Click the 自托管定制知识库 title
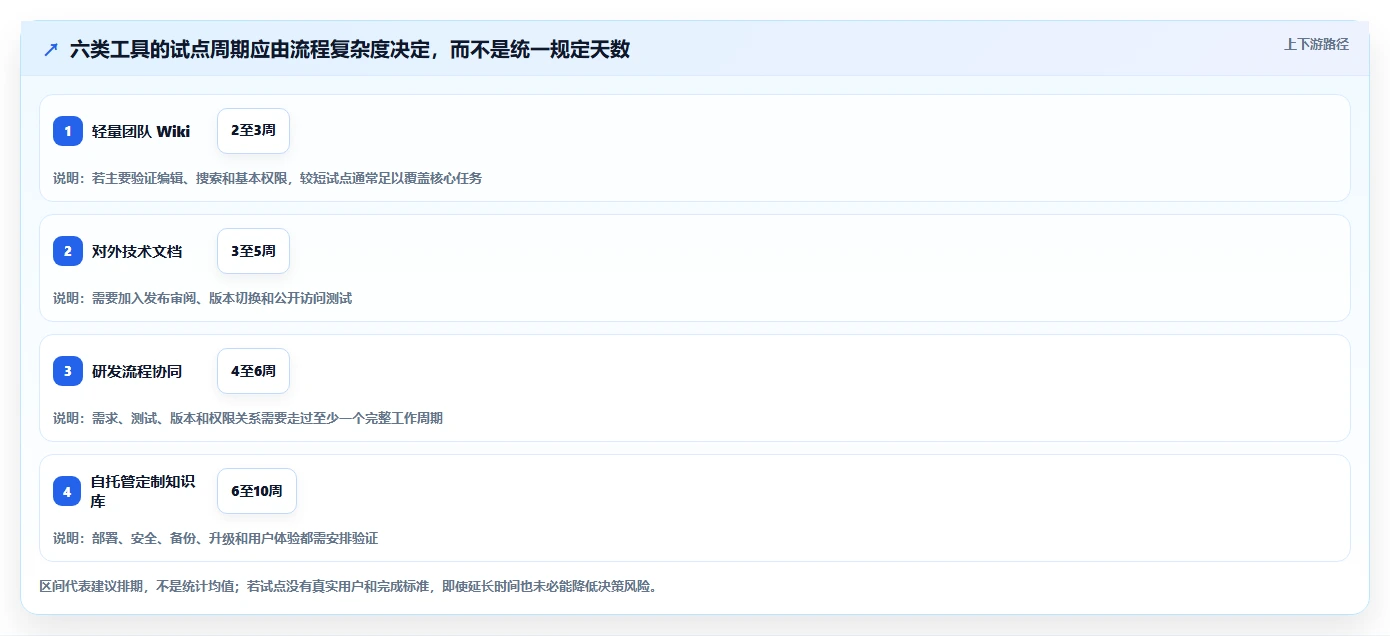 (143, 491)
